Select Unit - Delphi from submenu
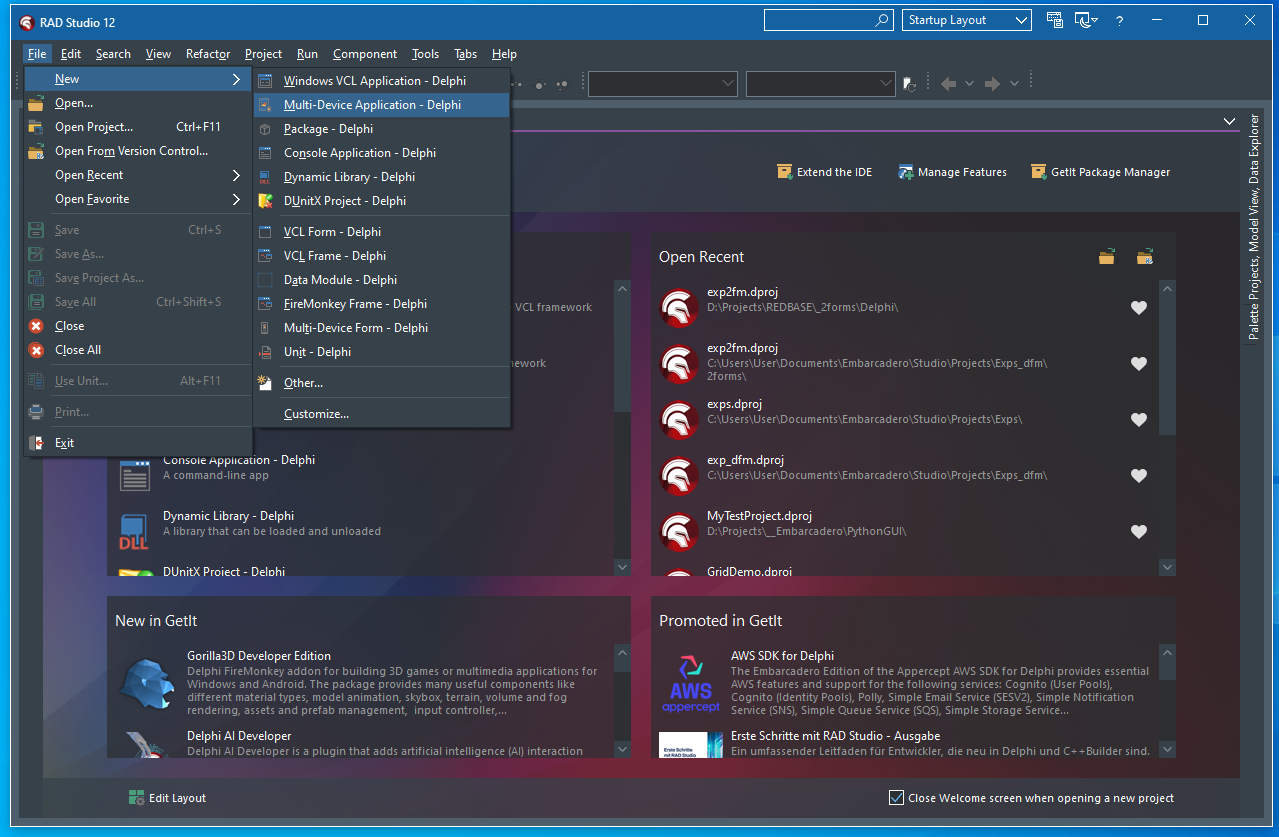 382,352
